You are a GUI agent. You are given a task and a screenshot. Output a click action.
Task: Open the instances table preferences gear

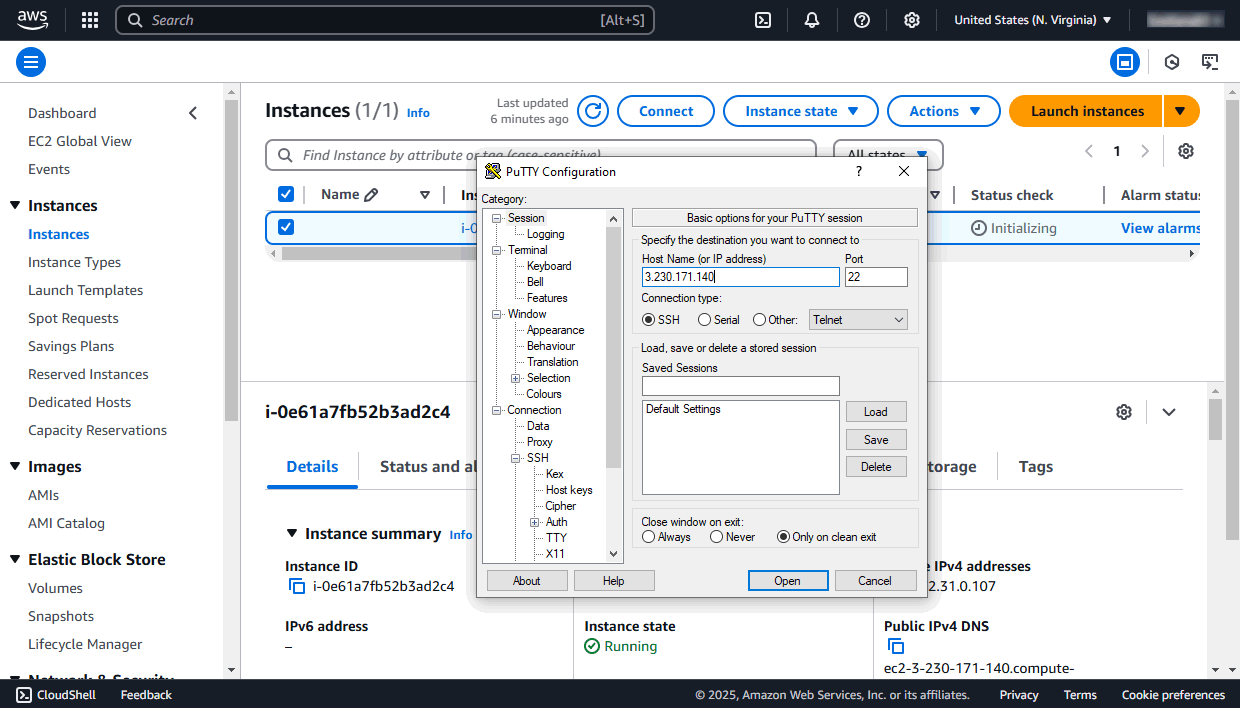1185,150
